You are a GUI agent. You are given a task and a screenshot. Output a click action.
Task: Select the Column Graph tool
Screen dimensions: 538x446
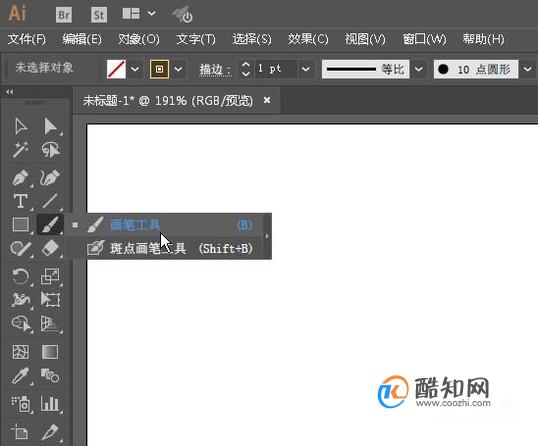(x=50, y=403)
